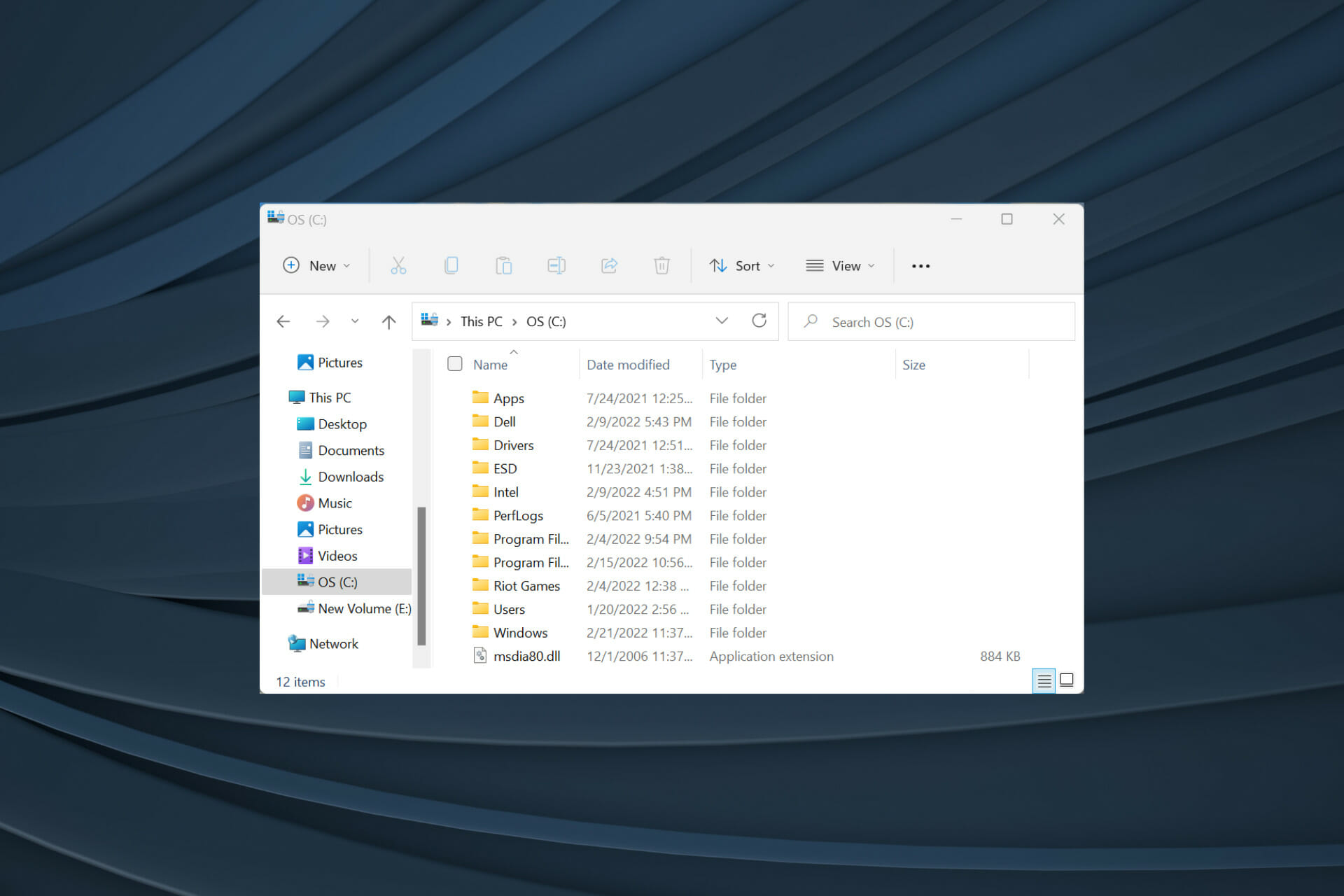1344x896 pixels.
Task: Switch to details view icon in status bar
Action: (1044, 680)
